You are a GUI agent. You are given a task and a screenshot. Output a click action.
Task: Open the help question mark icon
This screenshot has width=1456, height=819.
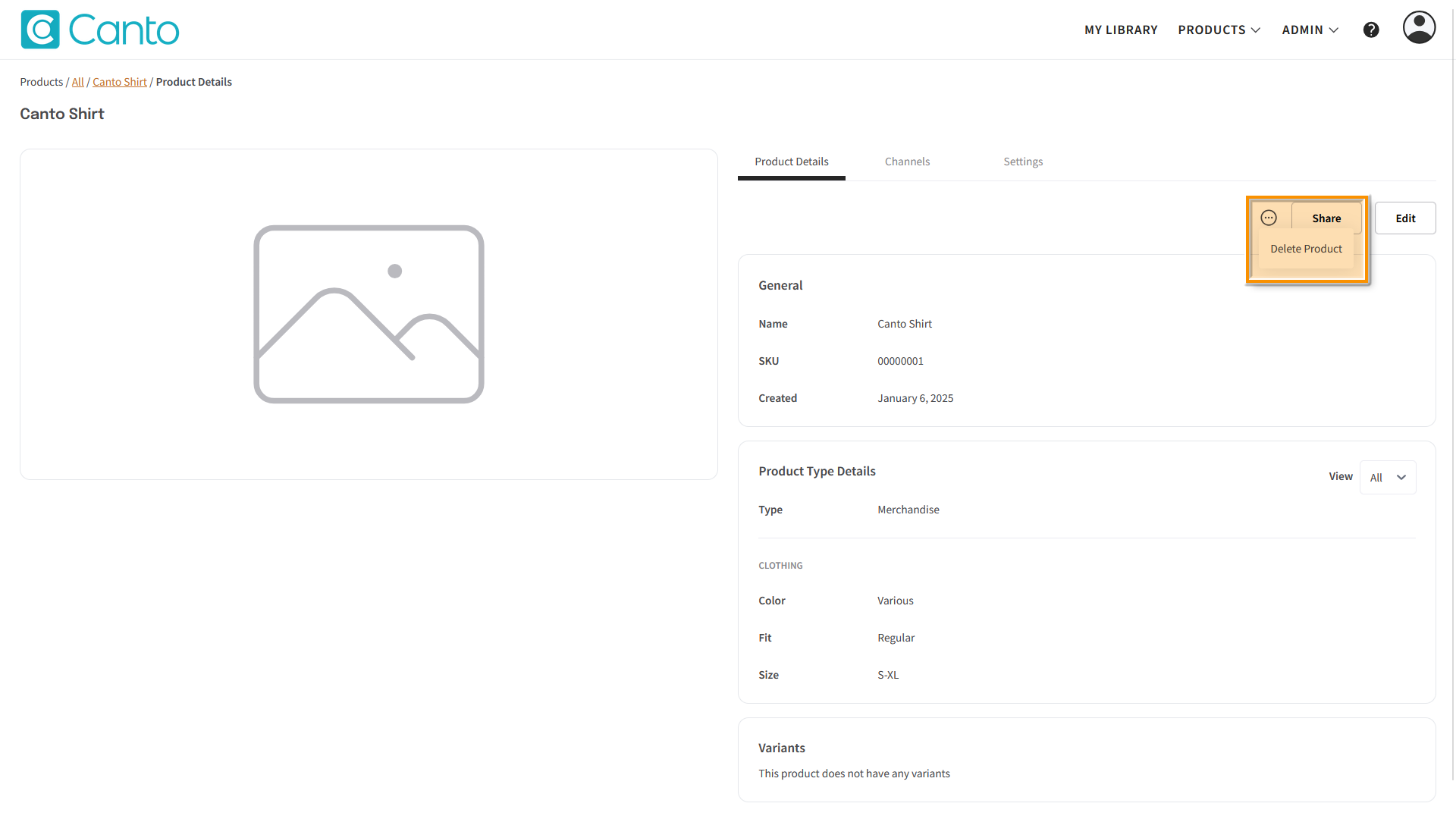(1371, 30)
